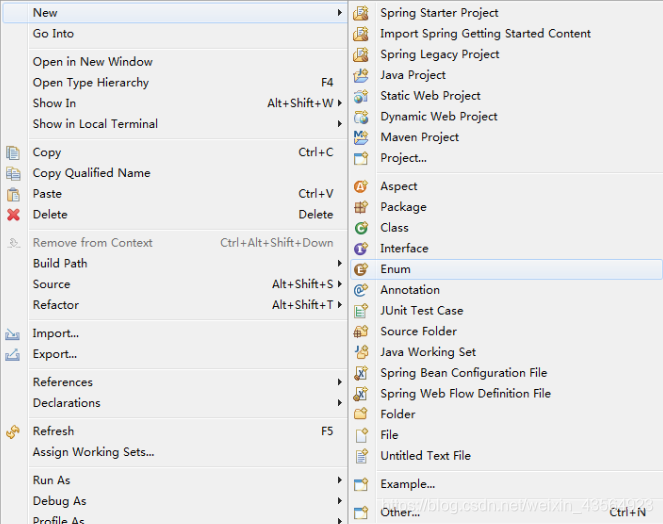Viewport: 663px width, 524px height.
Task: Click the Example... wizard icon
Action: point(361,484)
